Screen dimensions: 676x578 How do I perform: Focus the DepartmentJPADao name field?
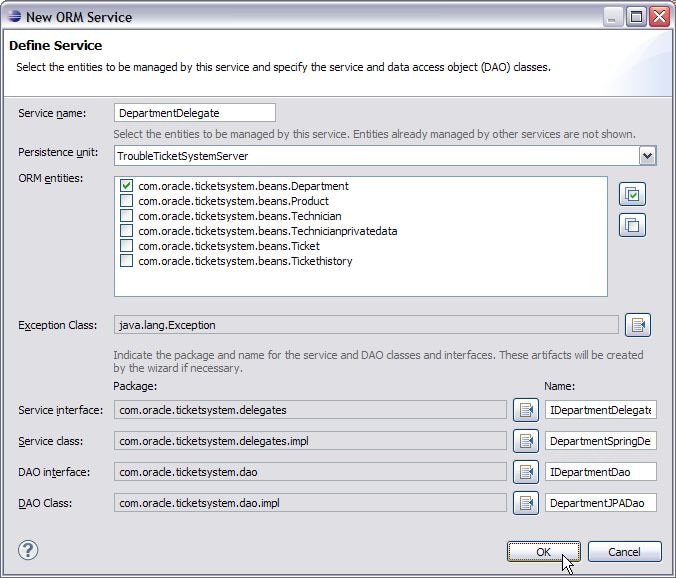tap(601, 503)
